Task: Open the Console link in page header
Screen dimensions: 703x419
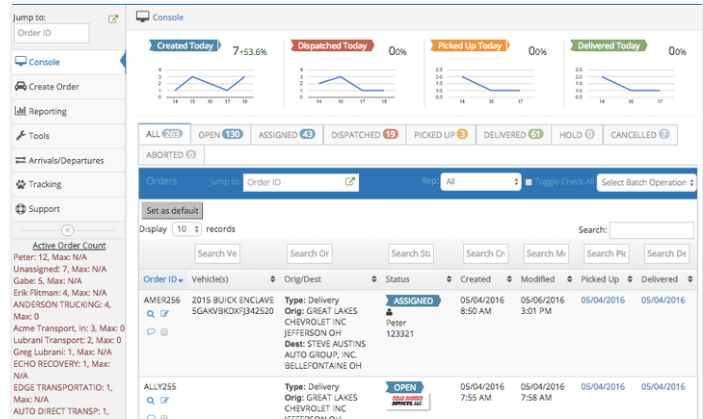Action: (168, 17)
